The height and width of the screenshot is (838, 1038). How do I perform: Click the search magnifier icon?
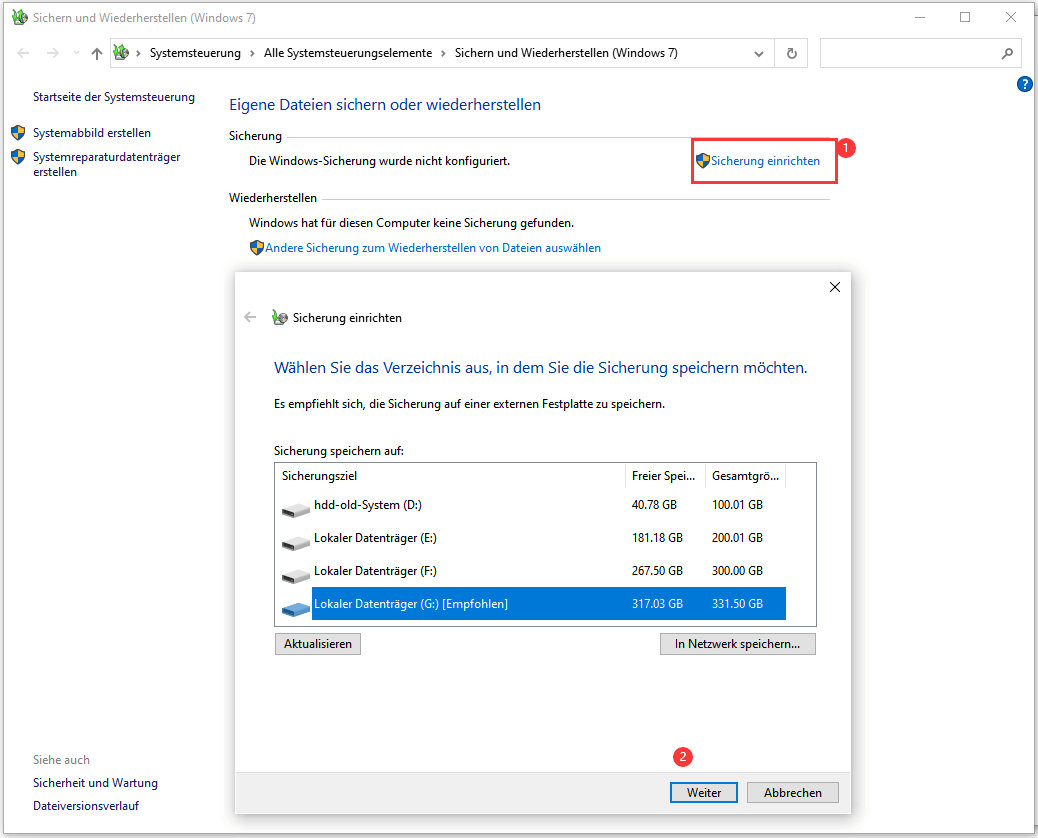pos(1007,54)
